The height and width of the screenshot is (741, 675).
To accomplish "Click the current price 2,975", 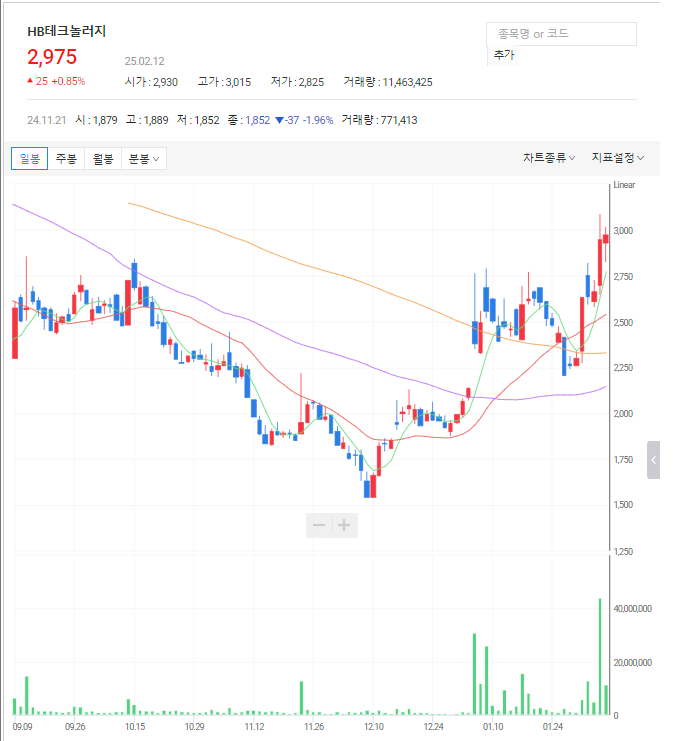I will tap(52, 57).
